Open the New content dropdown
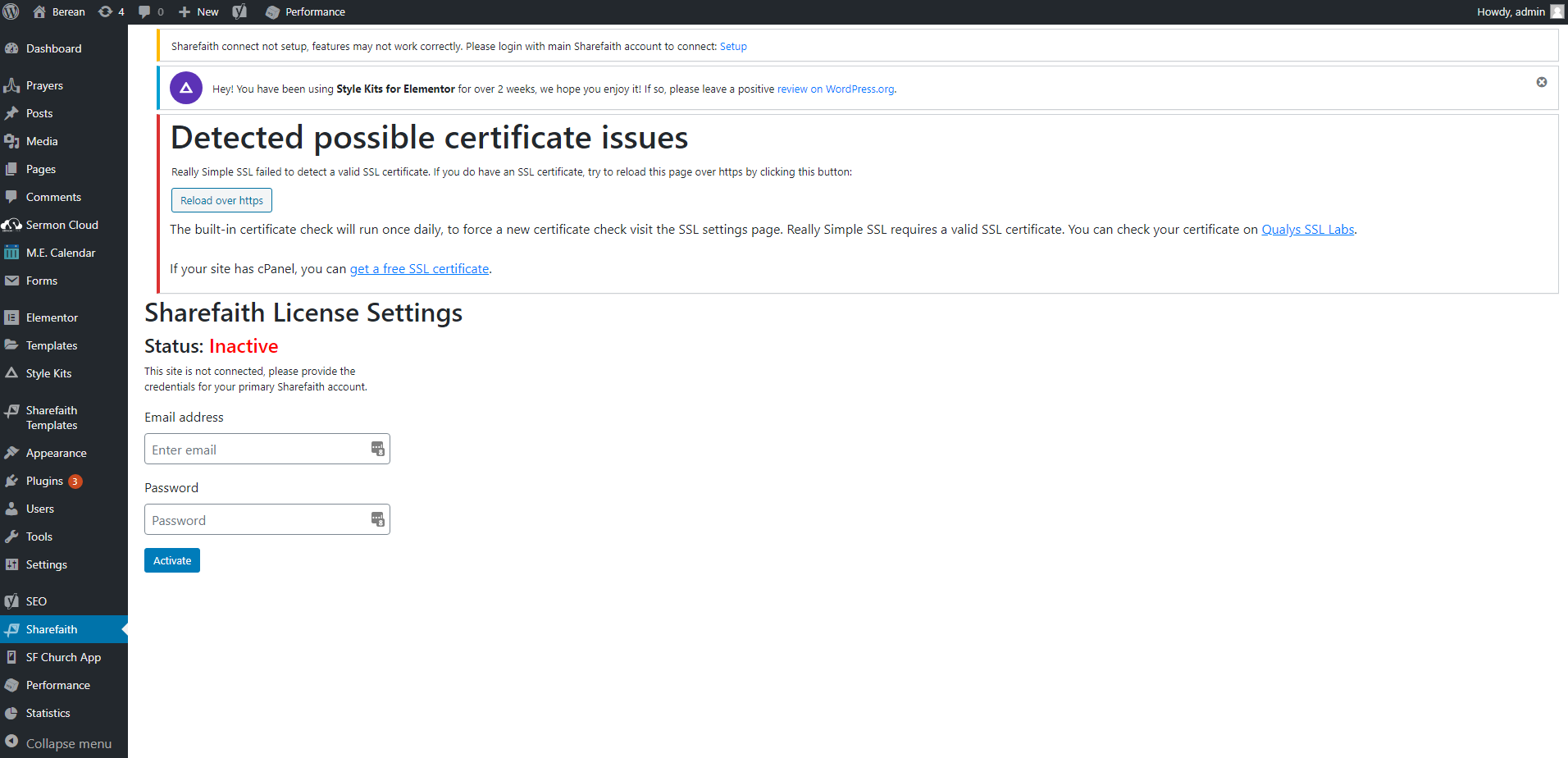 click(198, 11)
